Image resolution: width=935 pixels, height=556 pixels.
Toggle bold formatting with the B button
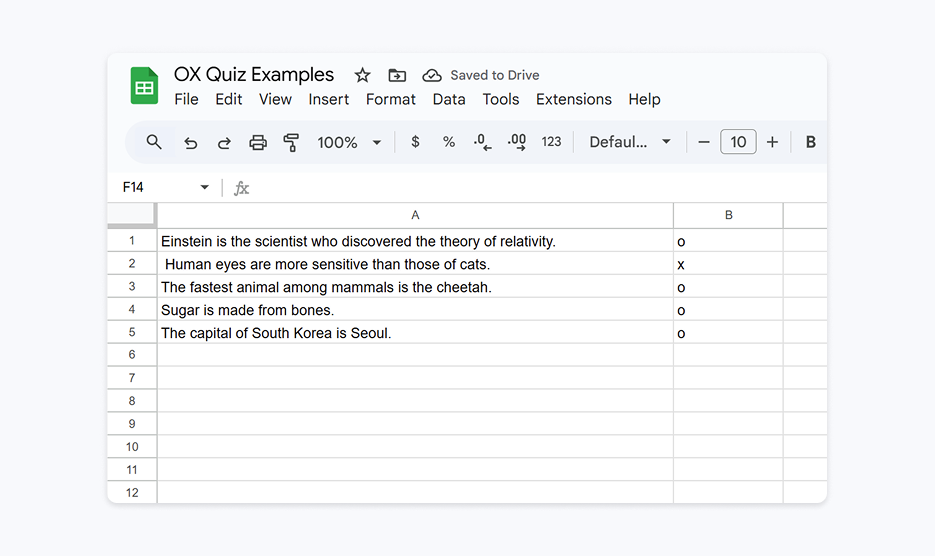[810, 142]
